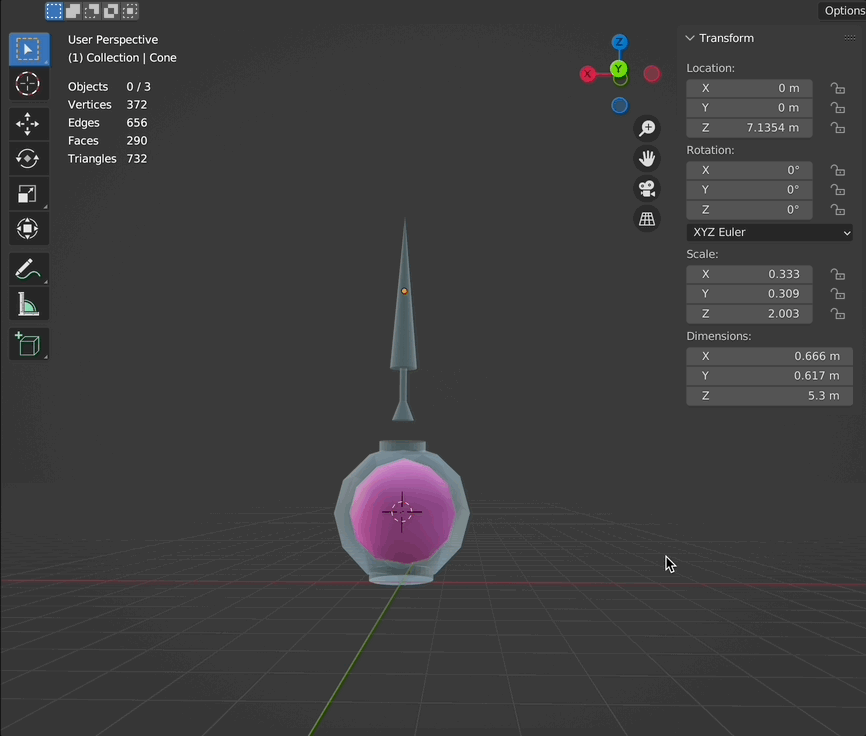Lock Scale Y value
Screen dimensions: 866x736
838,294
